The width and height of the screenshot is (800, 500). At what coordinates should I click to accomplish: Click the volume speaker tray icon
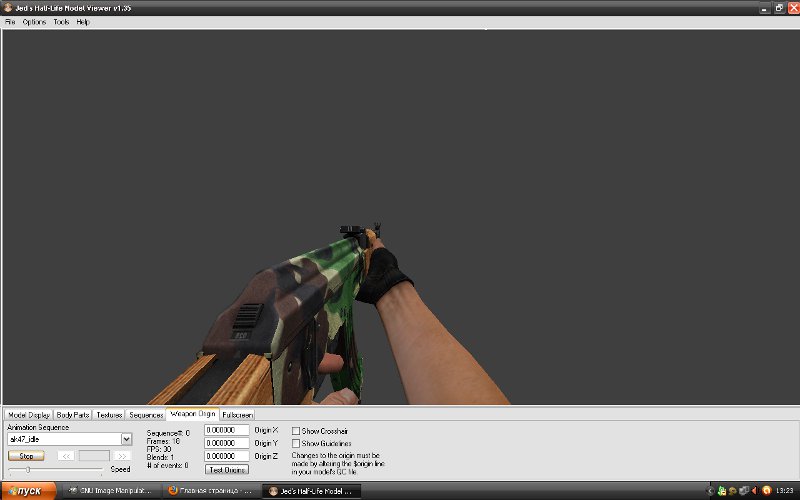755,491
